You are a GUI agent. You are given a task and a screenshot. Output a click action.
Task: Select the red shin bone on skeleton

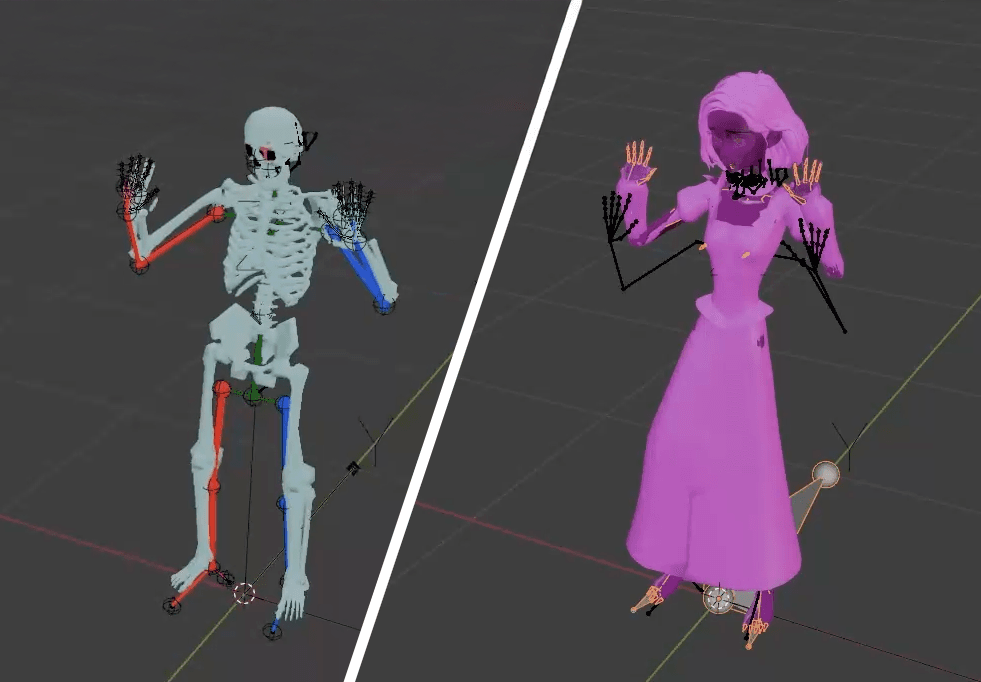click(213, 524)
